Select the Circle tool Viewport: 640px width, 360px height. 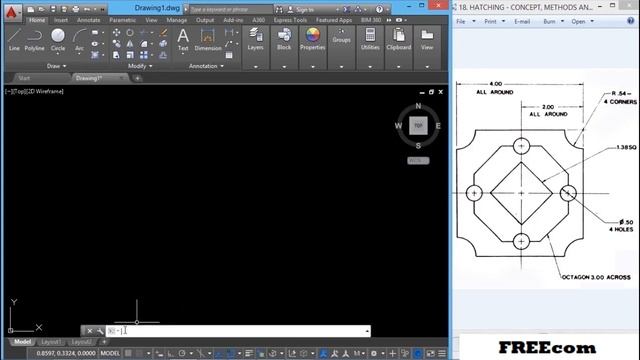pyautogui.click(x=58, y=40)
